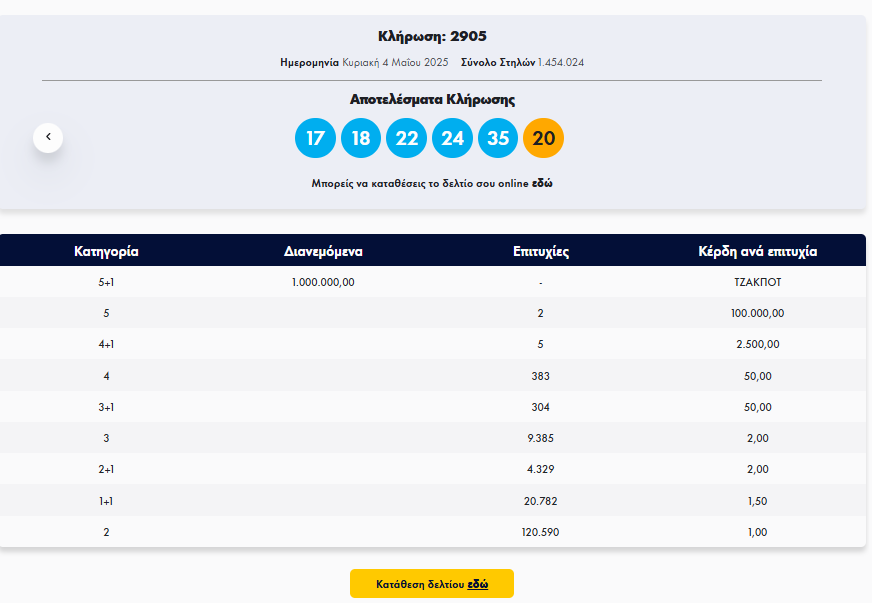Click the 'Κλήρωση: 2905' draw title
Screen dimensions: 872x603
pos(432,36)
